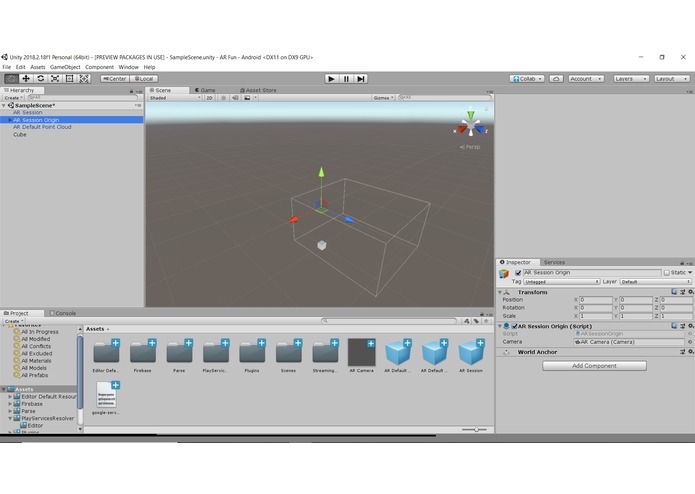Open World Anchor gear menu

tap(691, 352)
